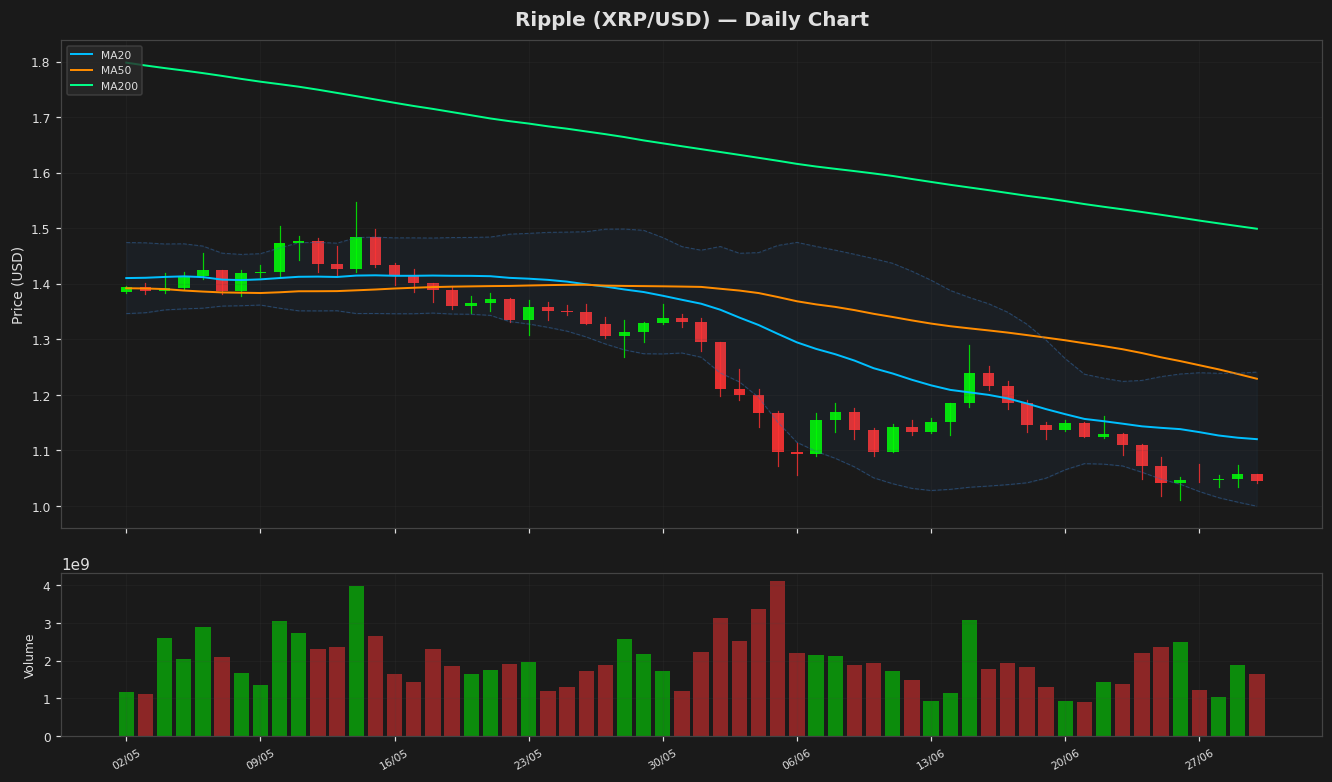Click the 20/06 date label
Screen dimensions: 1332x782
[x=1065, y=759]
